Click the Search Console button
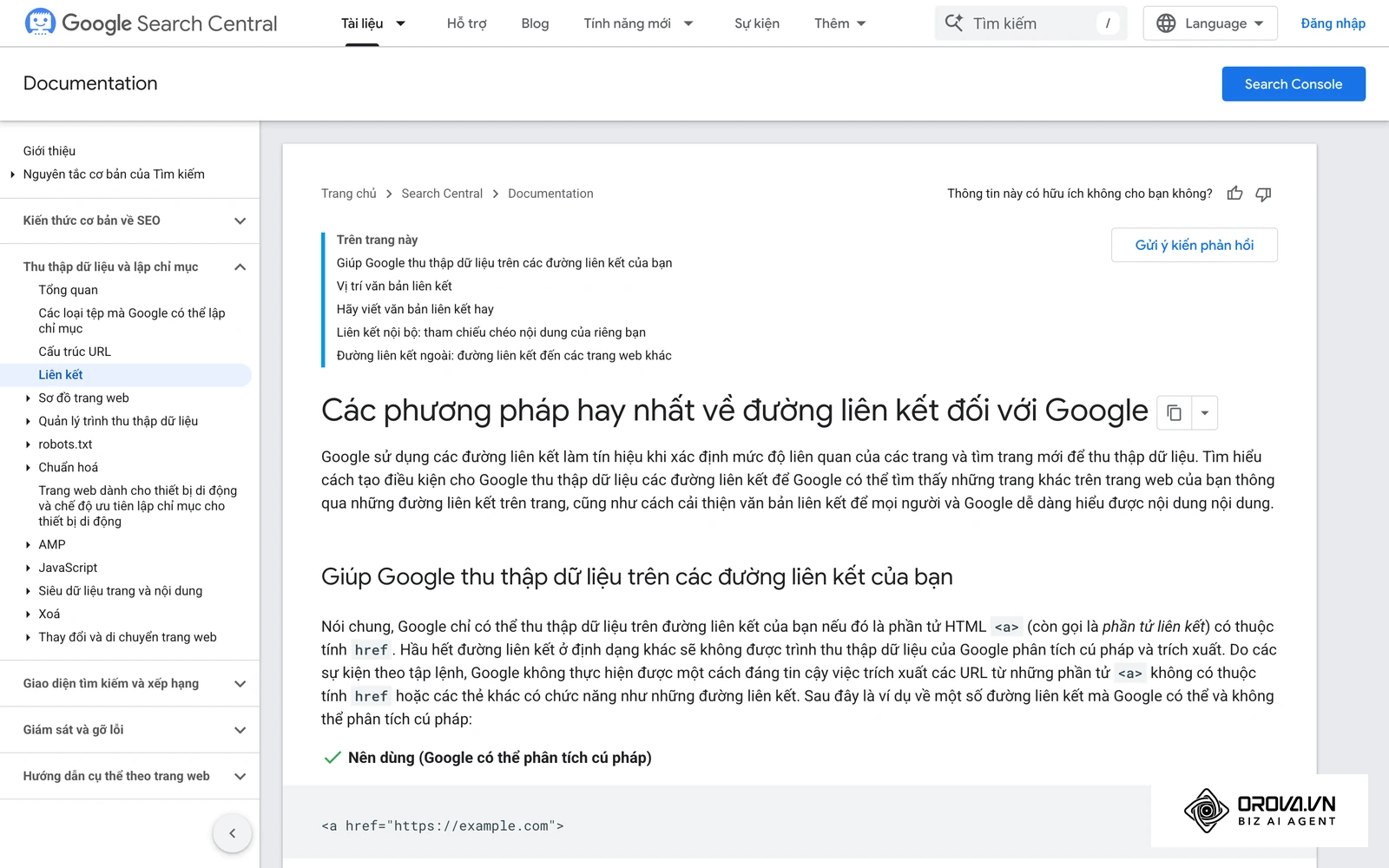1389x868 pixels. [1294, 84]
